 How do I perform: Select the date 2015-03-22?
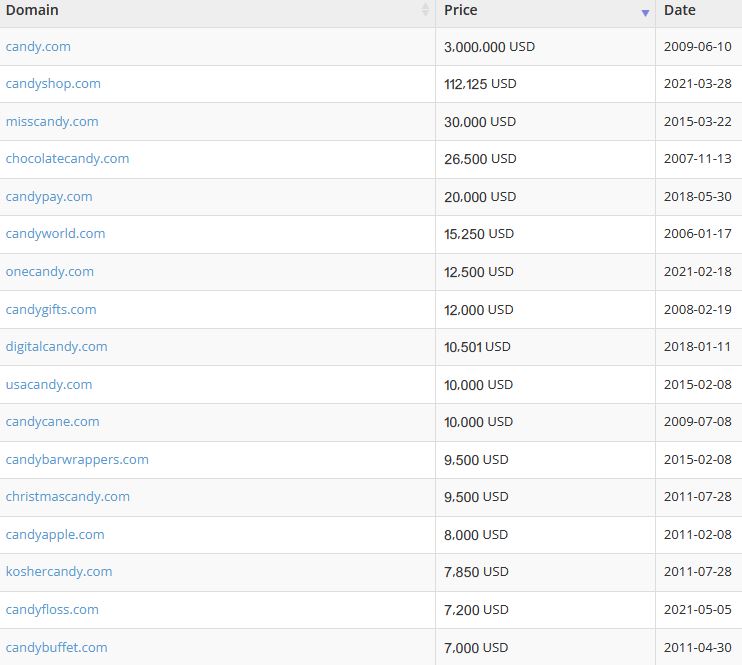[x=698, y=122]
